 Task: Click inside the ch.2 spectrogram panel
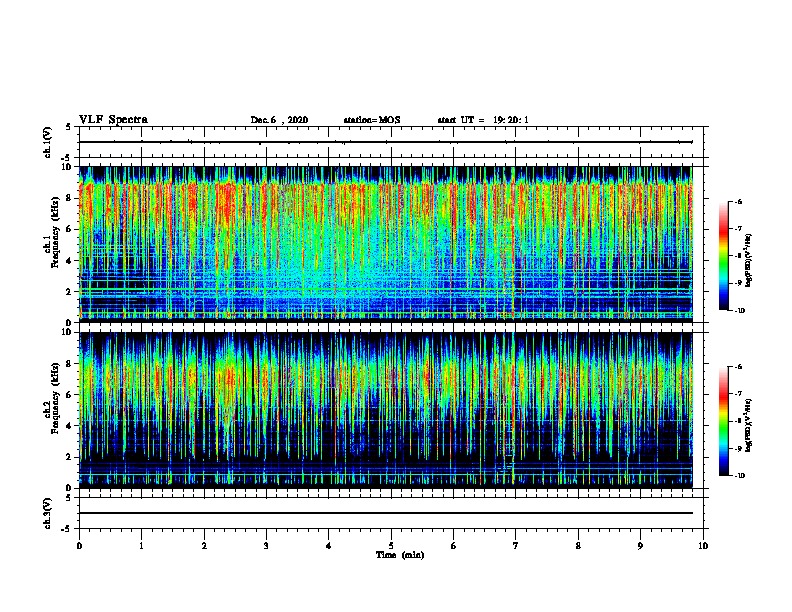click(x=386, y=410)
